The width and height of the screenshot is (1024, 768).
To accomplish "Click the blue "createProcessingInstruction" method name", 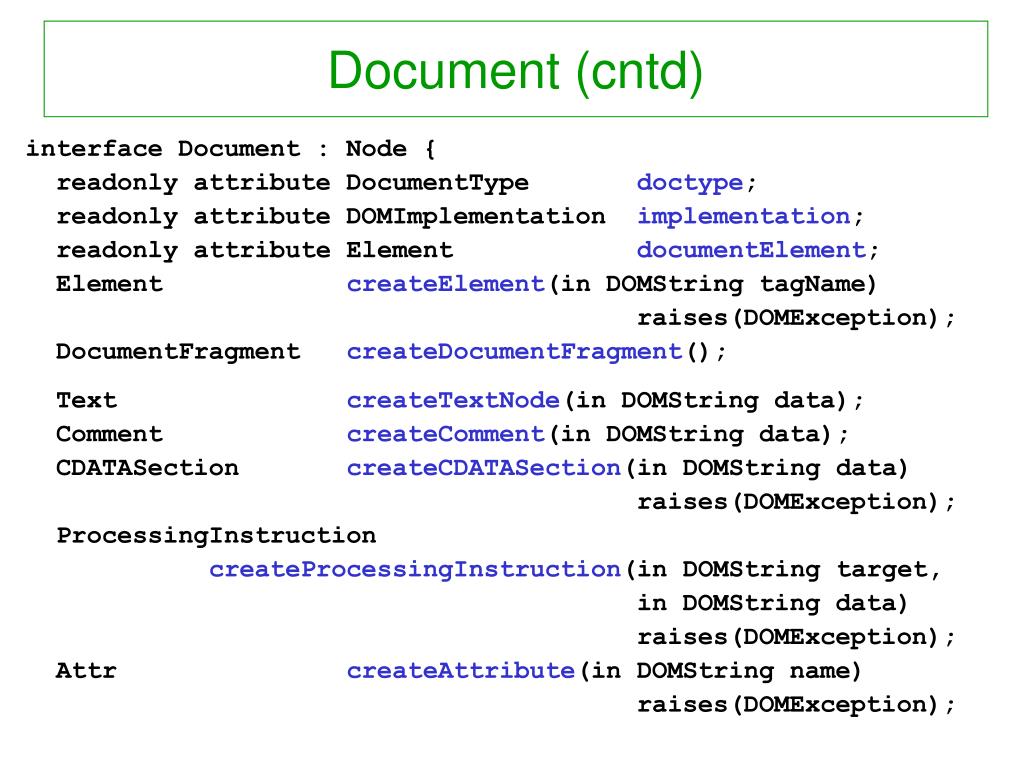I will (415, 569).
